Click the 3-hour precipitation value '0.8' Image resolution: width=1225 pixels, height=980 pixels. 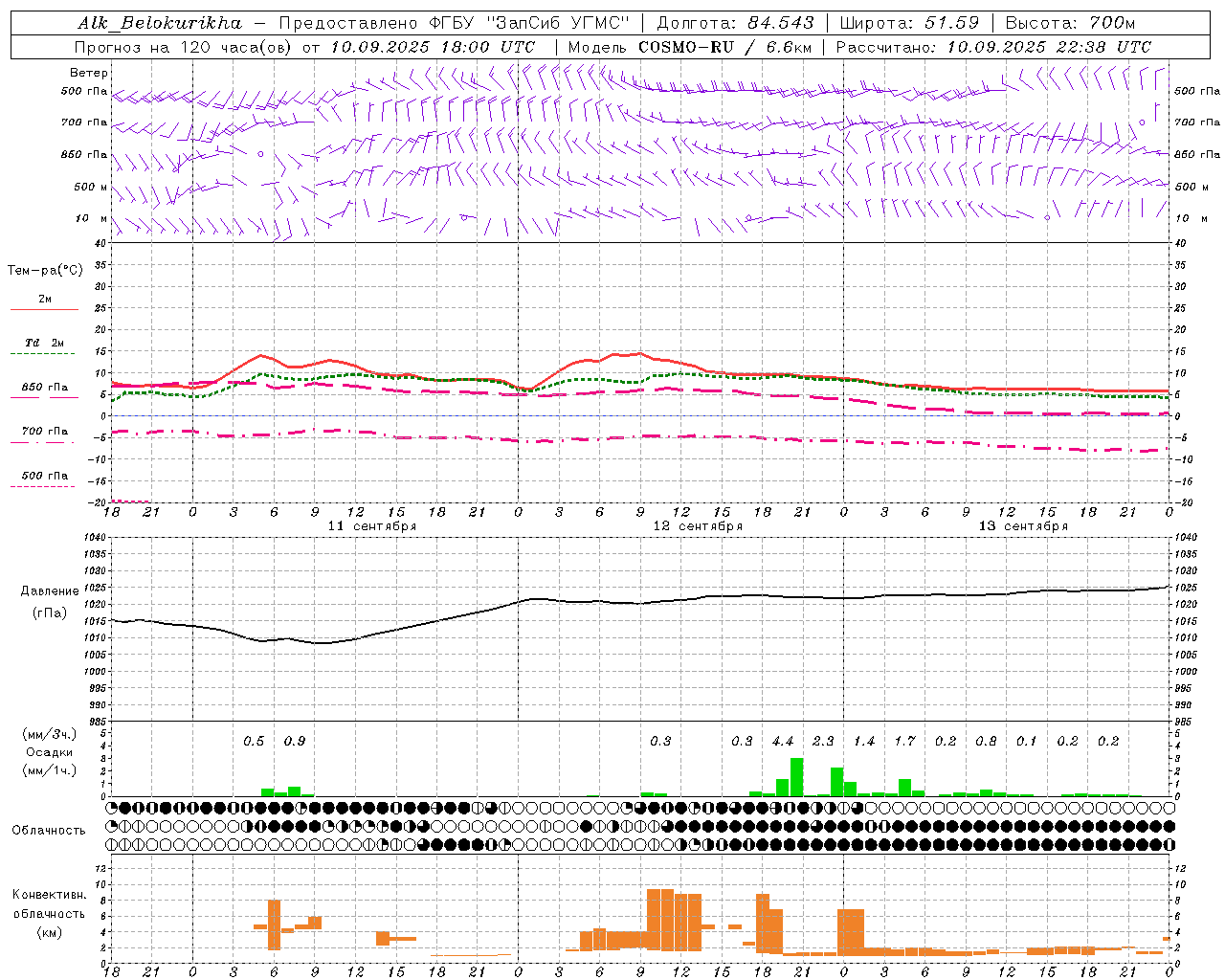click(x=986, y=742)
